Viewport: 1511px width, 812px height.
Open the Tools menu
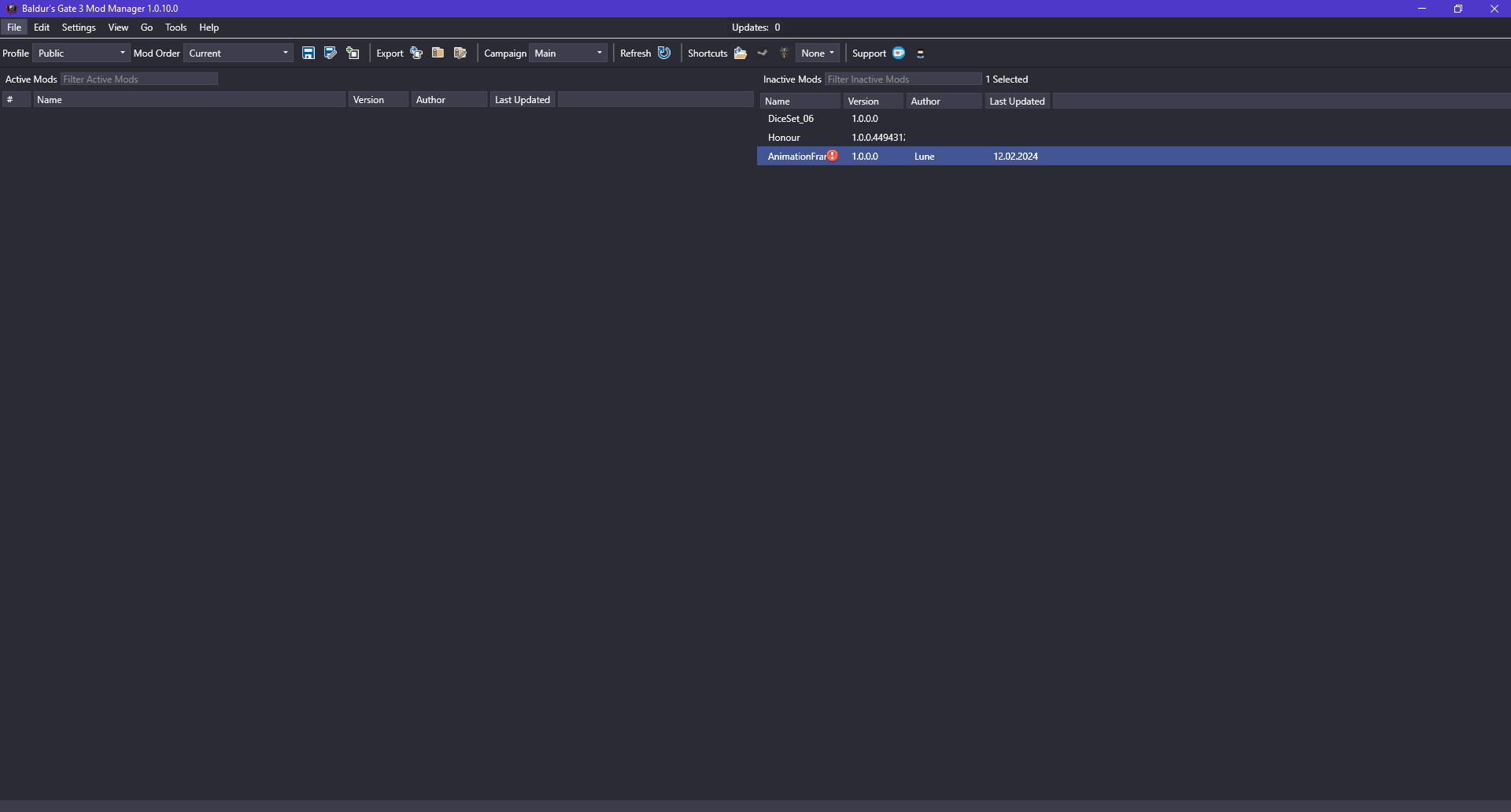176,27
